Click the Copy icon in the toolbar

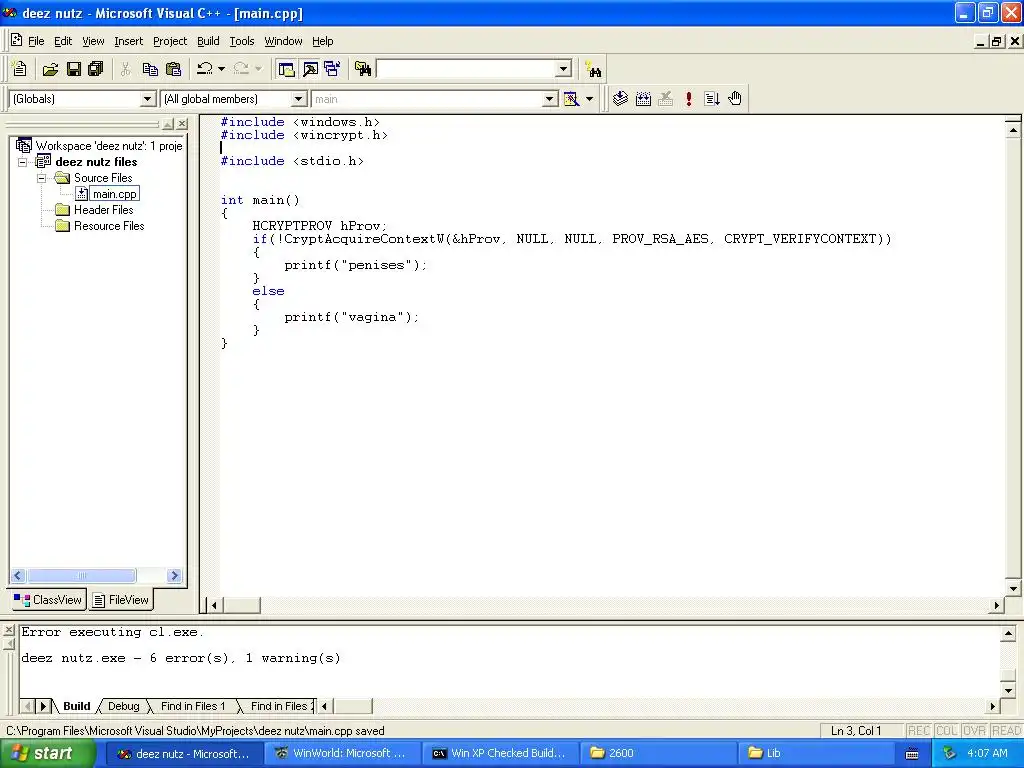pyautogui.click(x=150, y=69)
